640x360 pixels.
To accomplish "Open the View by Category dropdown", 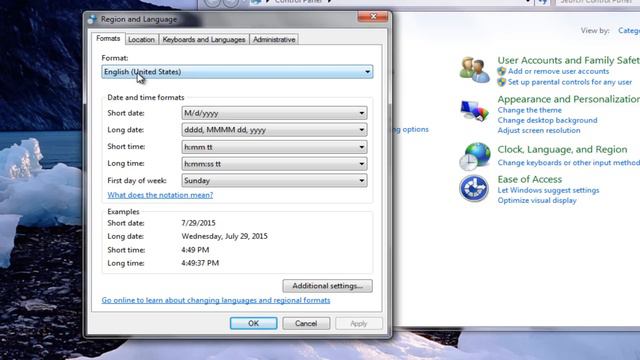I will point(629,31).
